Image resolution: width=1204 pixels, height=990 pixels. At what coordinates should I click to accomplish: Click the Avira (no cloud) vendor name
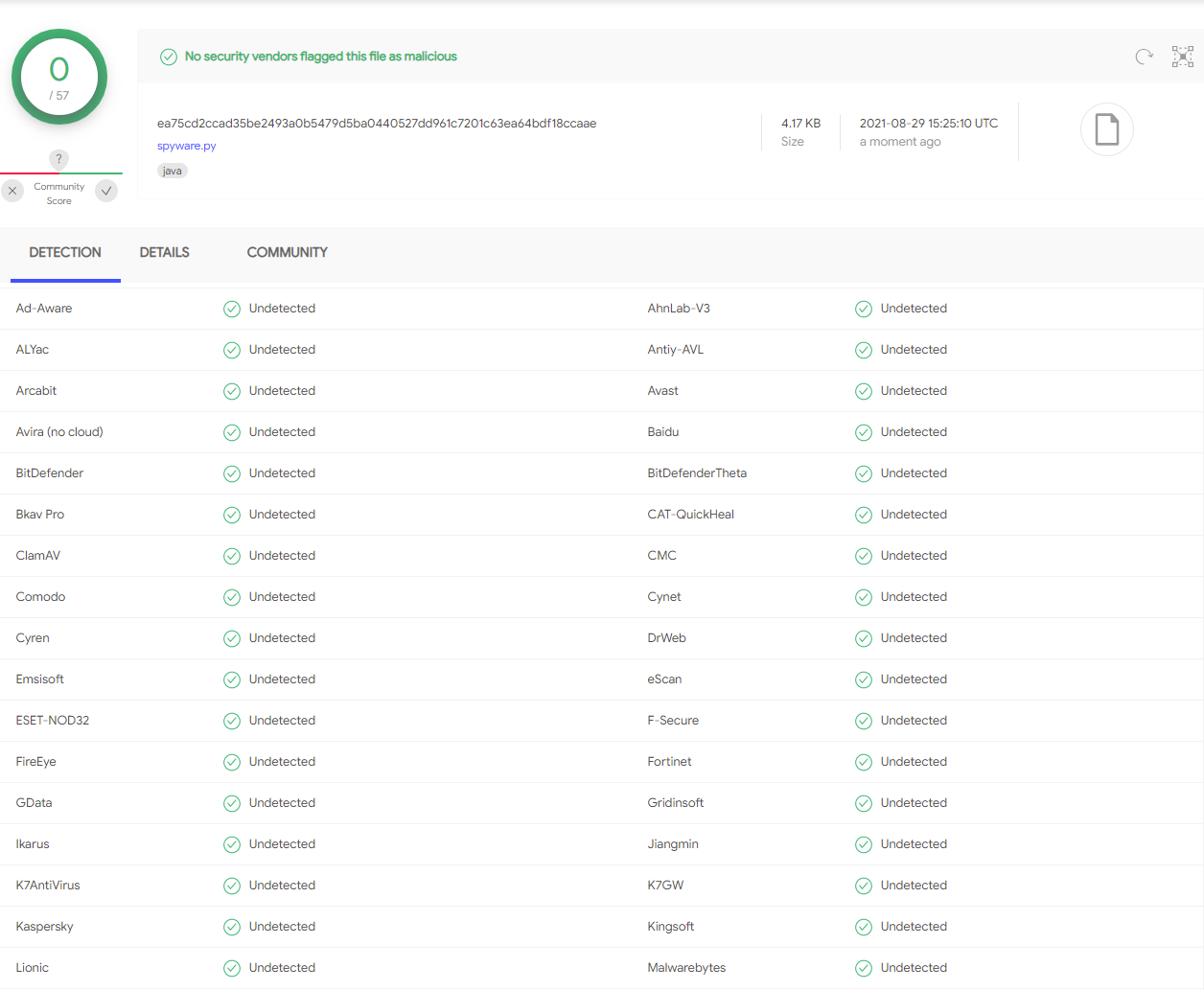pyautogui.click(x=59, y=432)
